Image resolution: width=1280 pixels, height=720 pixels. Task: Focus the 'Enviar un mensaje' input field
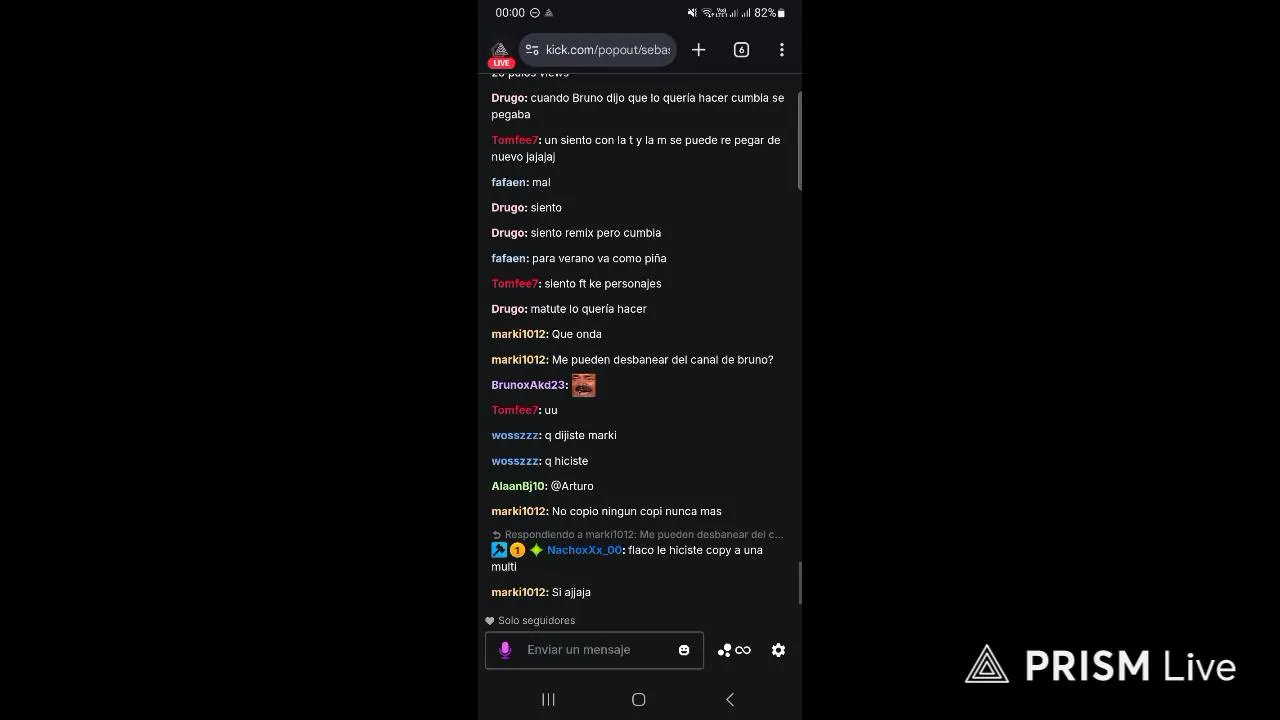pyautogui.click(x=594, y=650)
